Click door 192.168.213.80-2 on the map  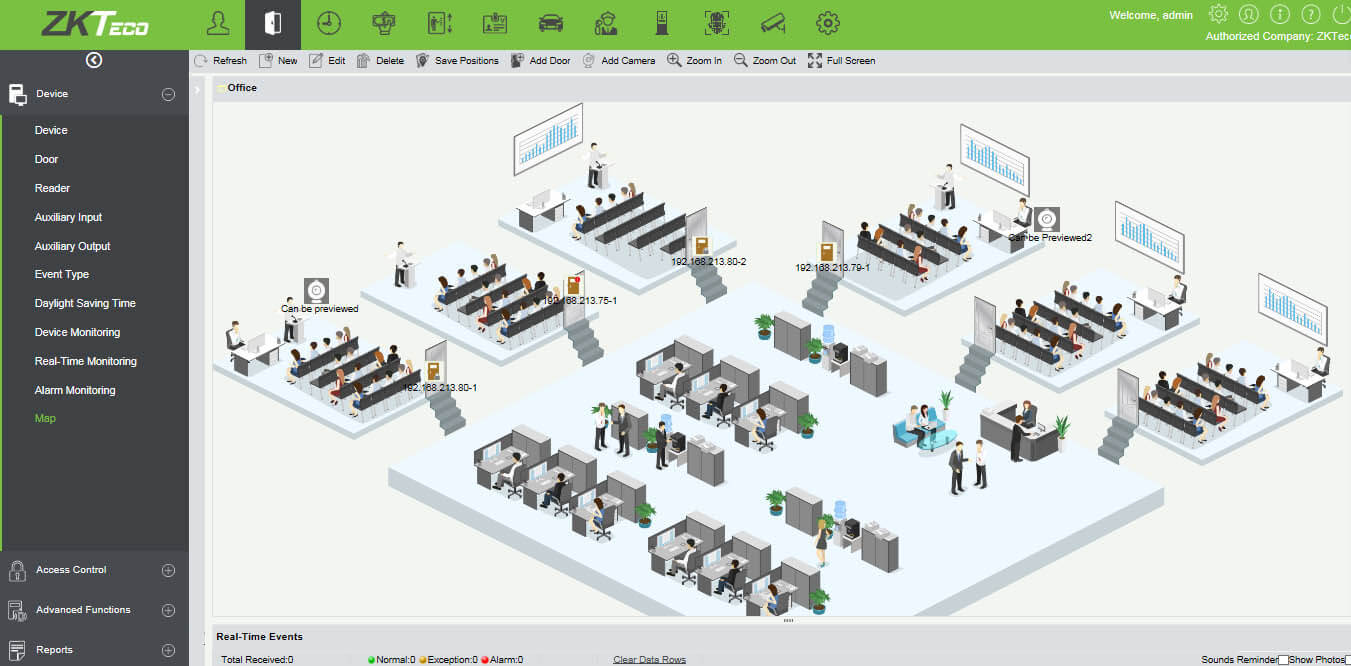pyautogui.click(x=703, y=245)
